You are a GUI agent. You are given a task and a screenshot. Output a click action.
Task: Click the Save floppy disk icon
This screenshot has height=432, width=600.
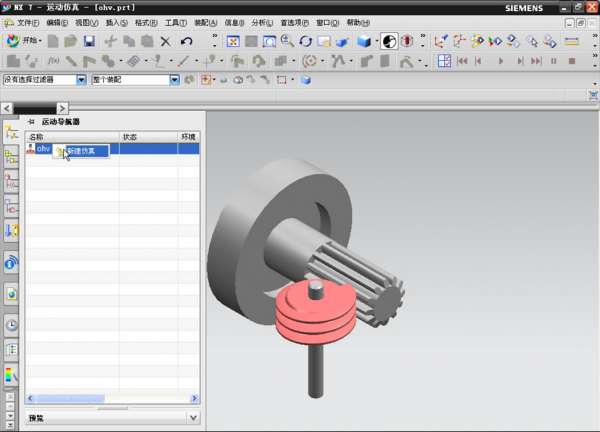coord(89,41)
